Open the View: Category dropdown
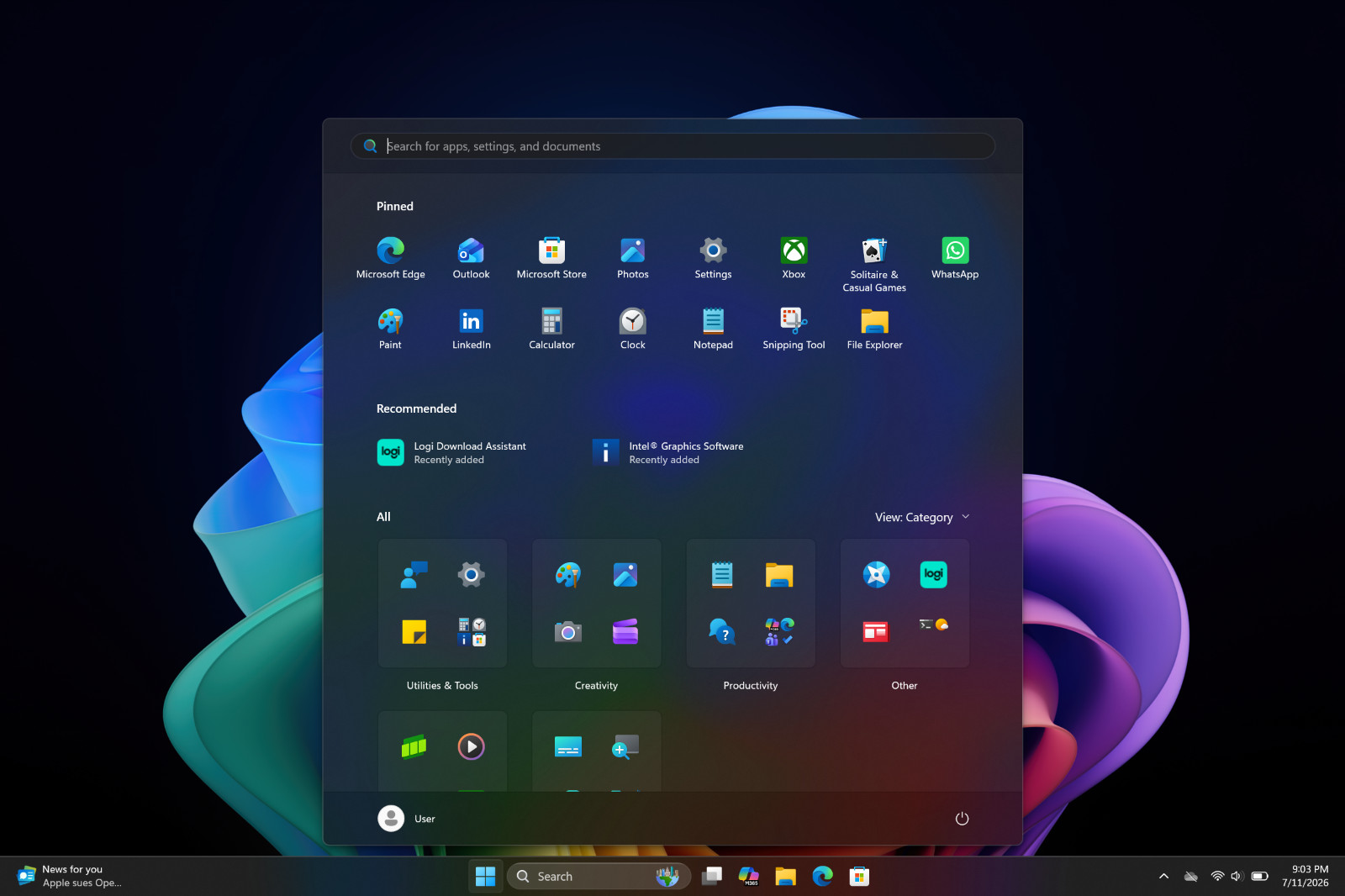Screen dimensions: 1345x896 click(922, 517)
